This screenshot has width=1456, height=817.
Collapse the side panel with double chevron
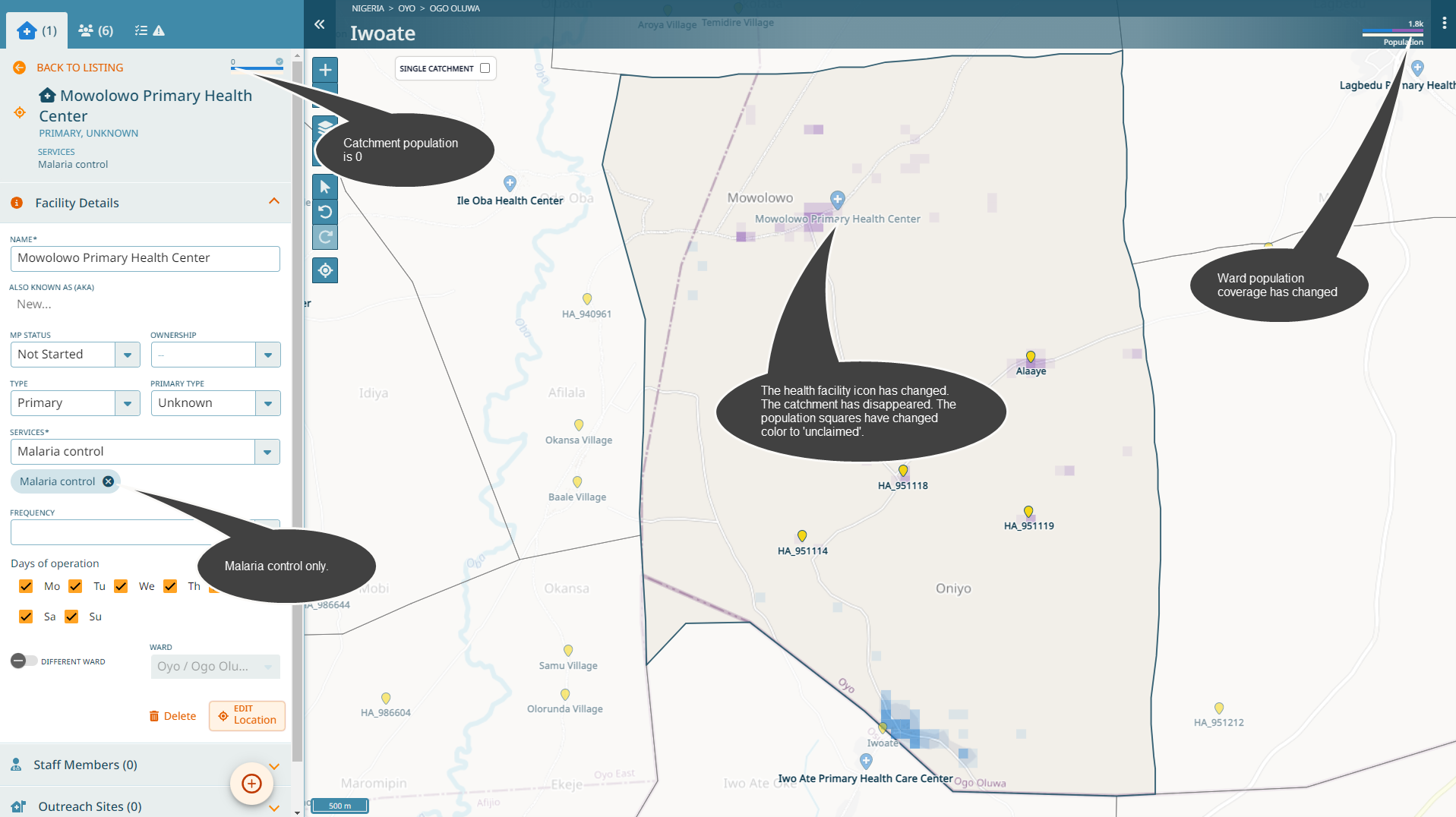coord(320,24)
